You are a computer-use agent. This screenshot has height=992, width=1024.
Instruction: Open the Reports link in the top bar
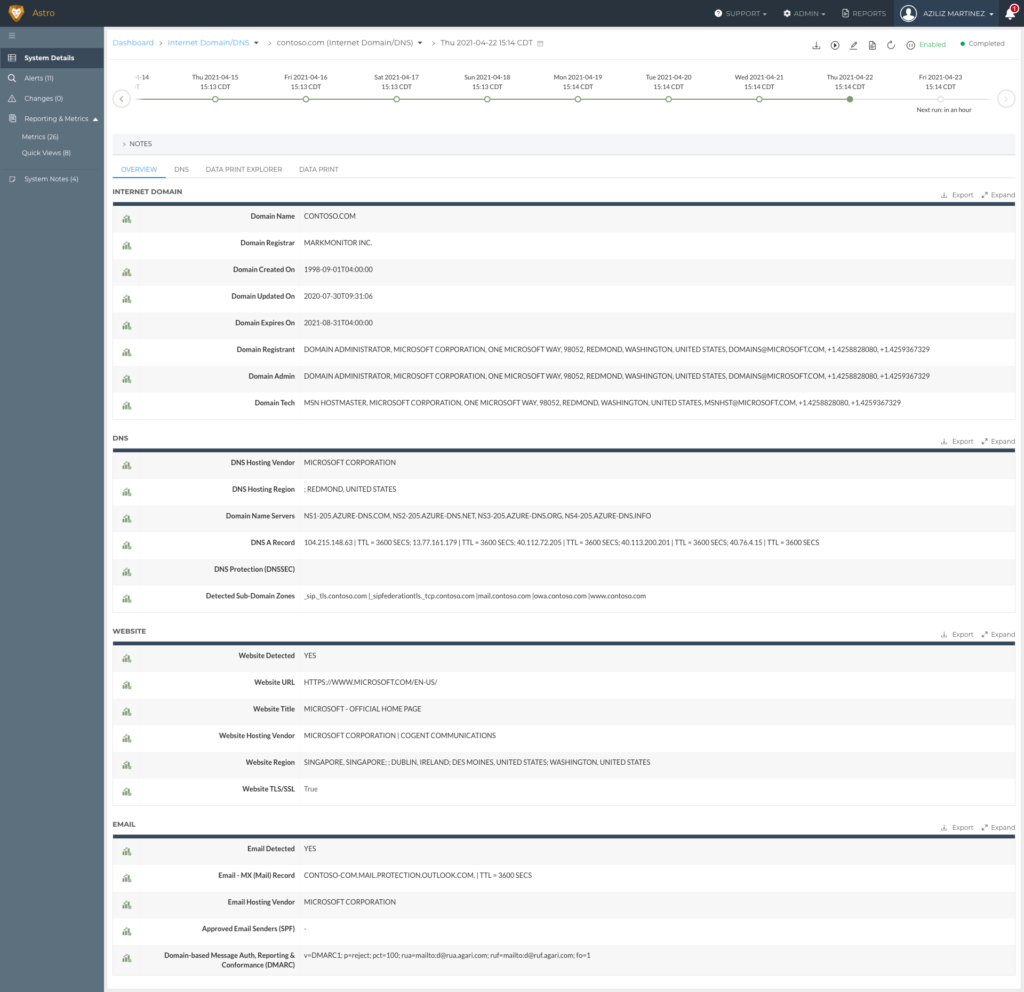(863, 13)
